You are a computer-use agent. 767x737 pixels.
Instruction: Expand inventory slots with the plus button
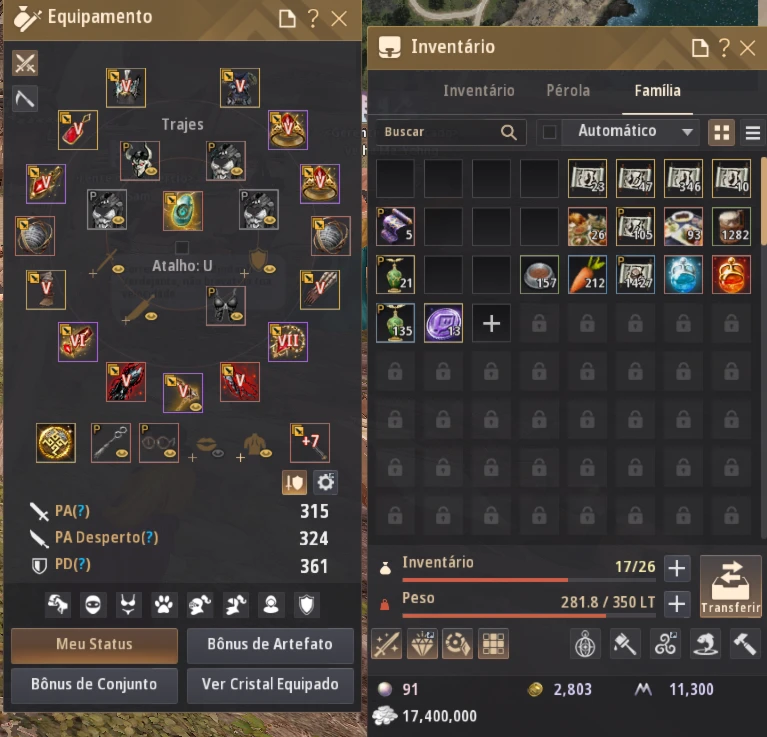click(677, 568)
